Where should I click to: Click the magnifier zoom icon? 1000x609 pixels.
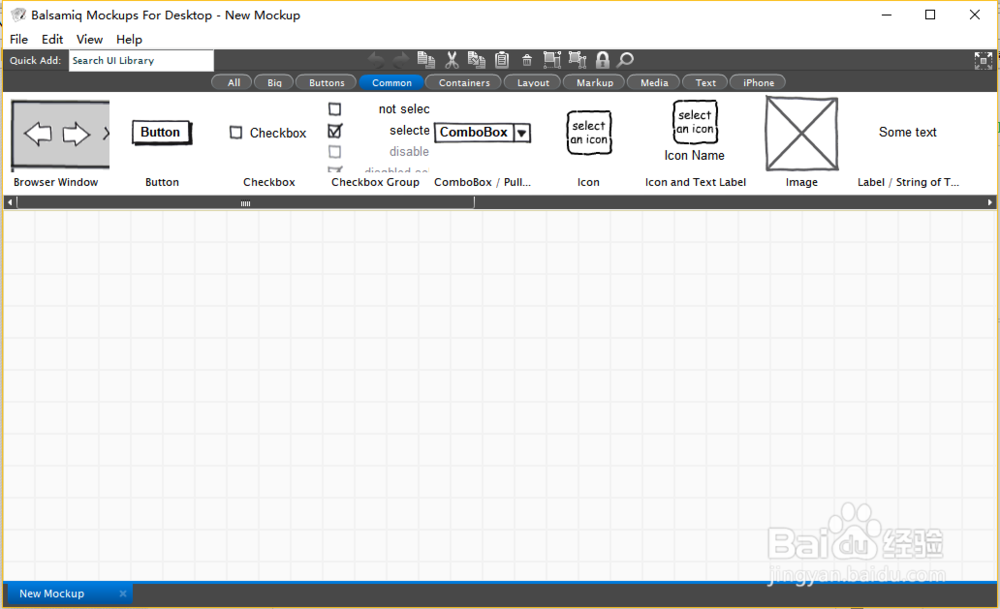point(626,60)
